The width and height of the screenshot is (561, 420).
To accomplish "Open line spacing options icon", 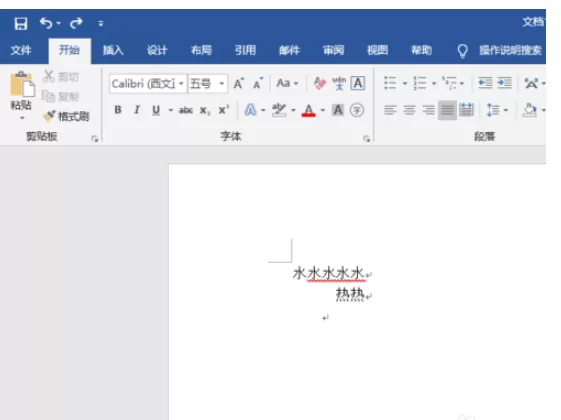I will (x=493, y=110).
